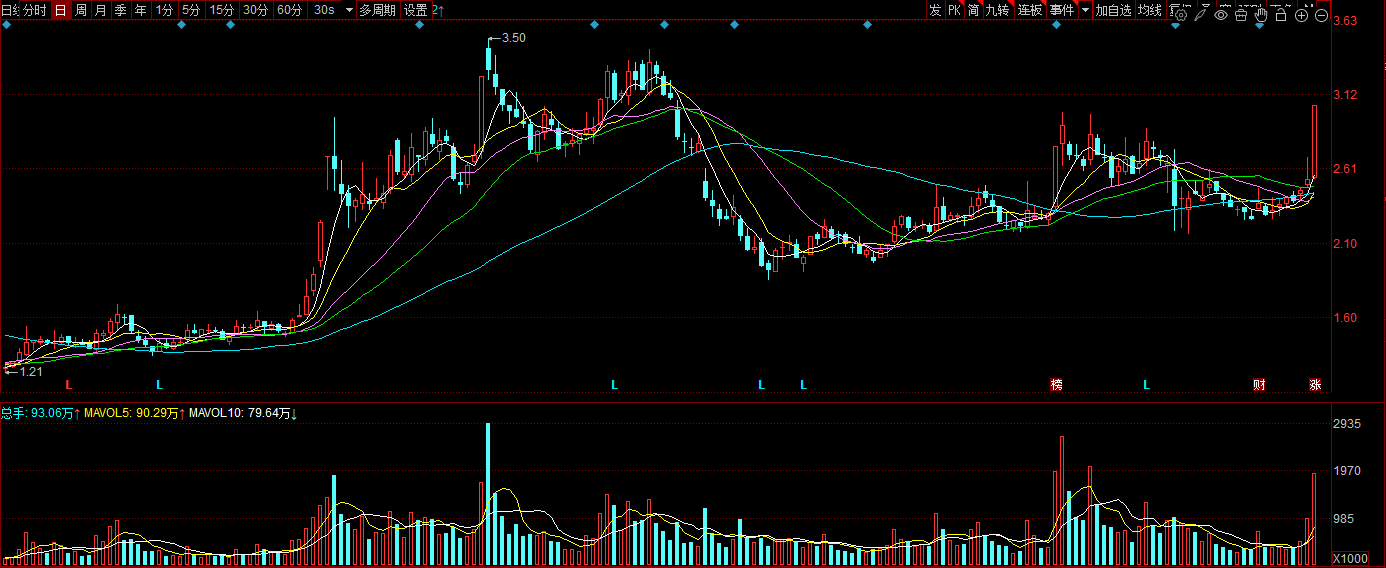Switch to 周 weekly period

coord(81,10)
